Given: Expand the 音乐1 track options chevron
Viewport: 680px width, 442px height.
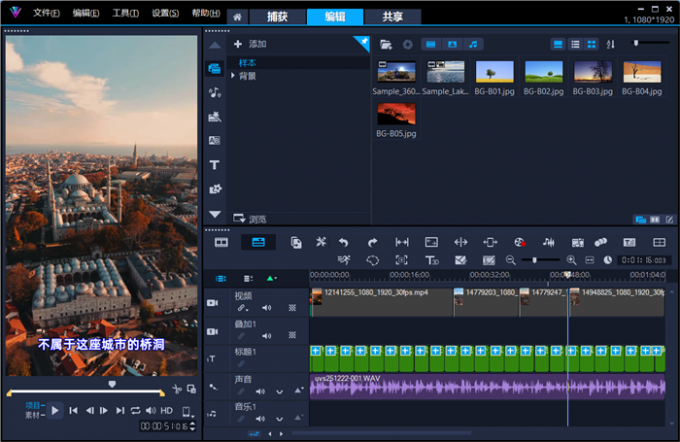Looking at the screenshot, I should (x=279, y=419).
